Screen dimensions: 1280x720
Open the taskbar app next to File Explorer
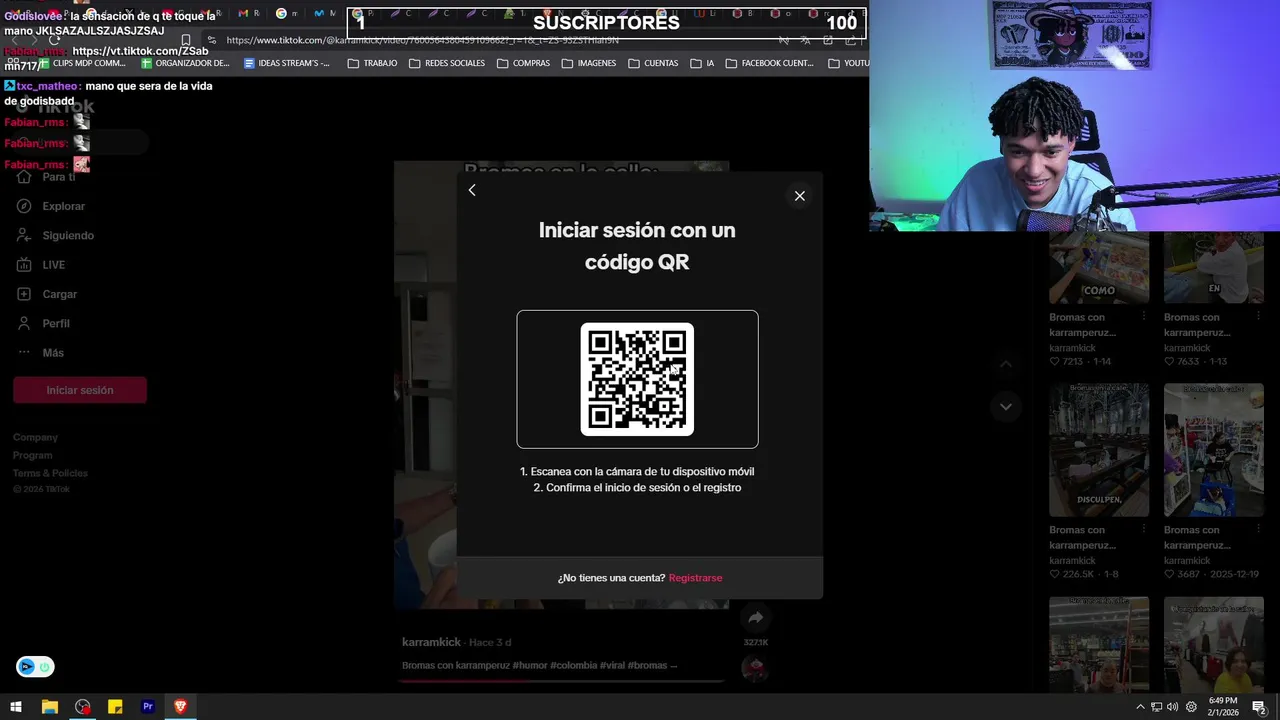[82, 707]
